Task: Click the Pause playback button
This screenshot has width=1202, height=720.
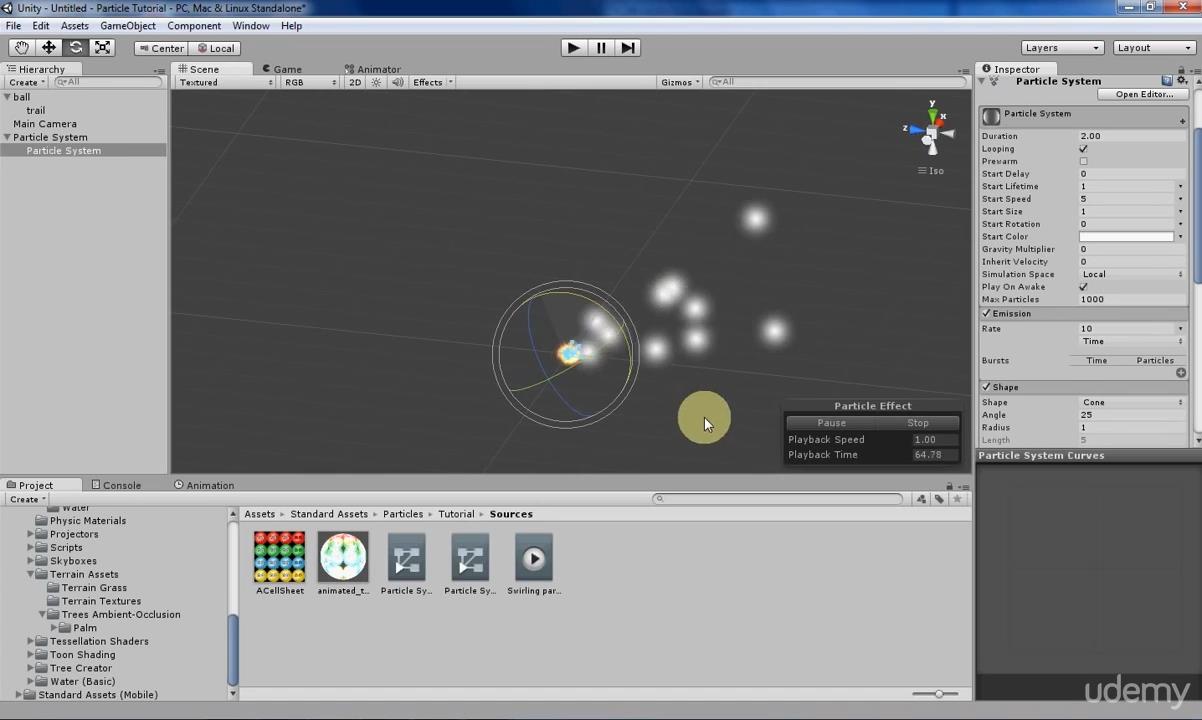Action: 600,48
